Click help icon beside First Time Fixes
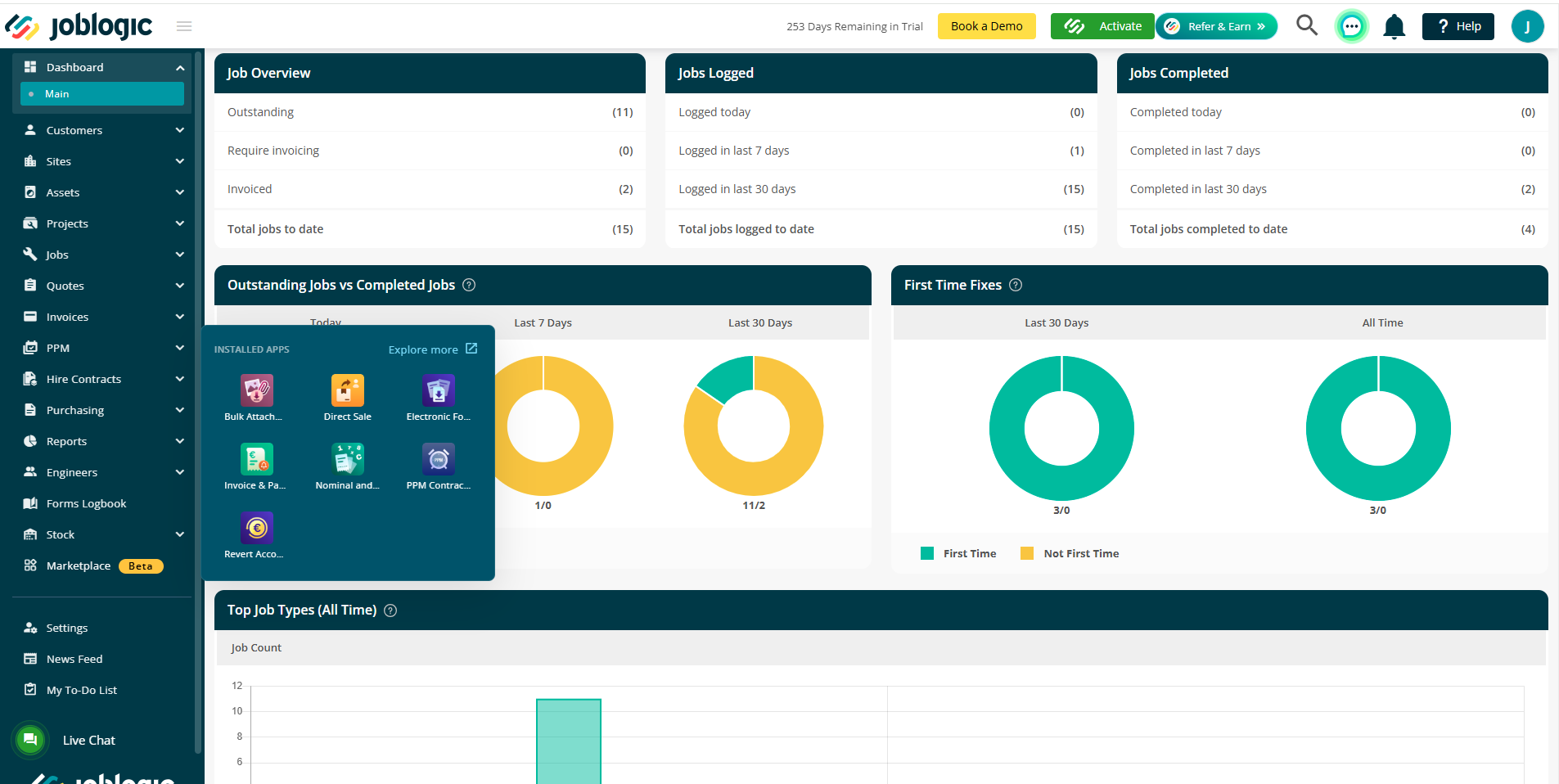This screenshot has height=784, width=1559. pyautogui.click(x=1016, y=285)
